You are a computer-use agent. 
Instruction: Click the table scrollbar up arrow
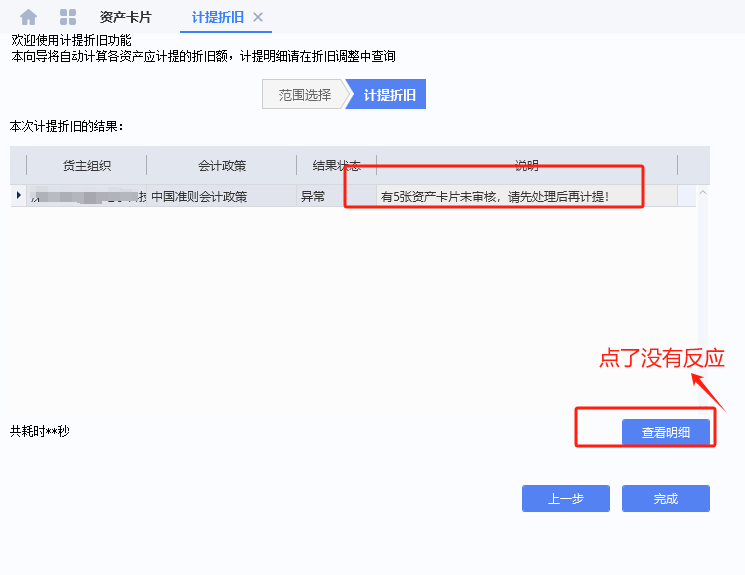703,192
